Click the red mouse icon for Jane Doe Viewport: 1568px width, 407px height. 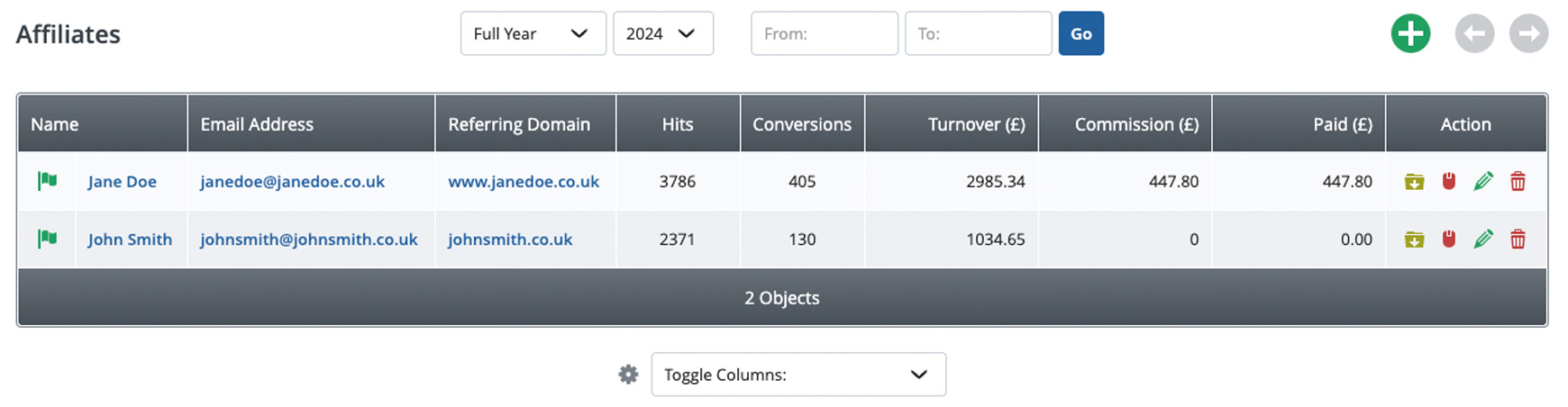1449,181
